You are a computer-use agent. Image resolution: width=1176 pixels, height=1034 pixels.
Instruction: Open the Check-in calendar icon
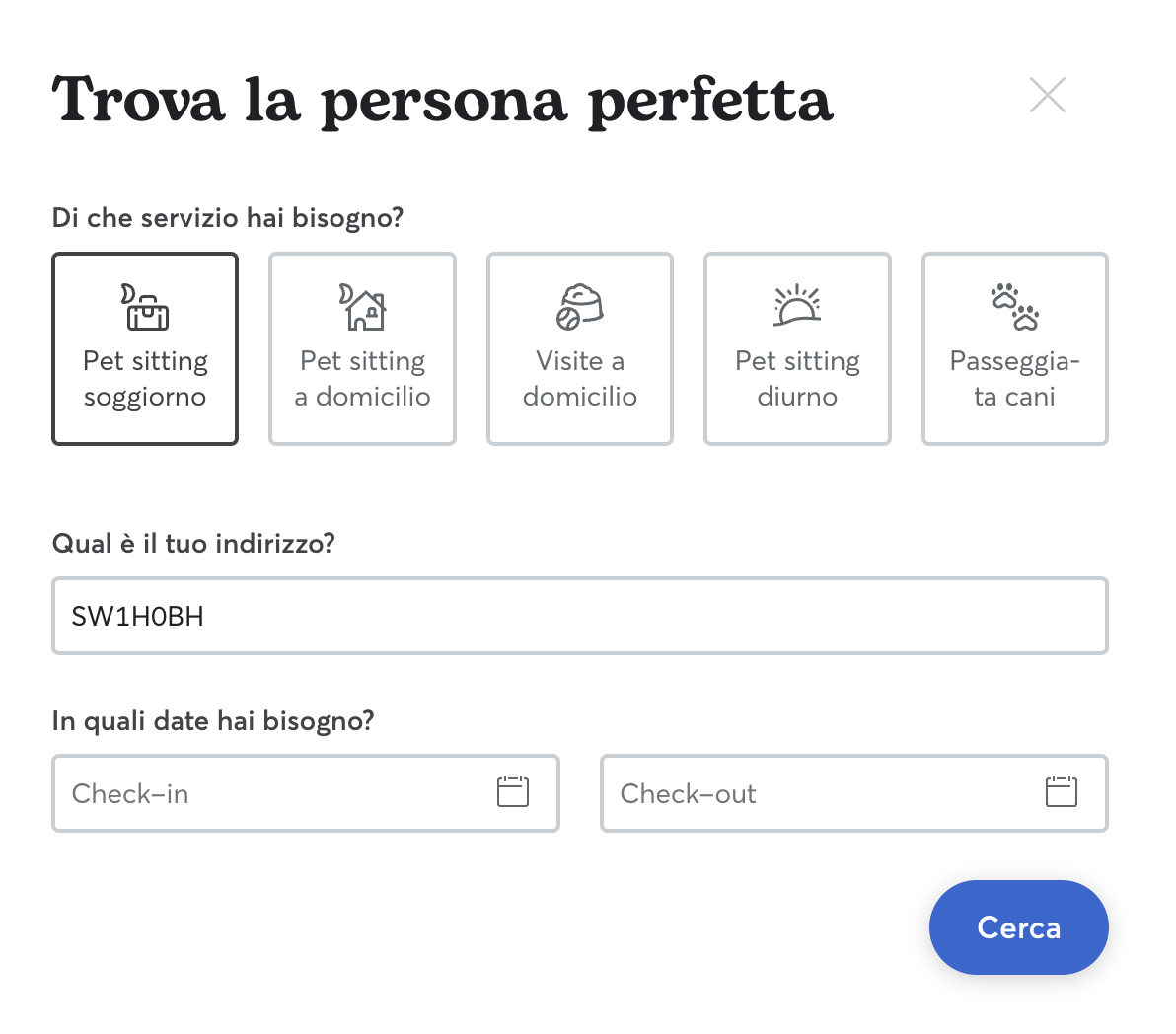(513, 792)
